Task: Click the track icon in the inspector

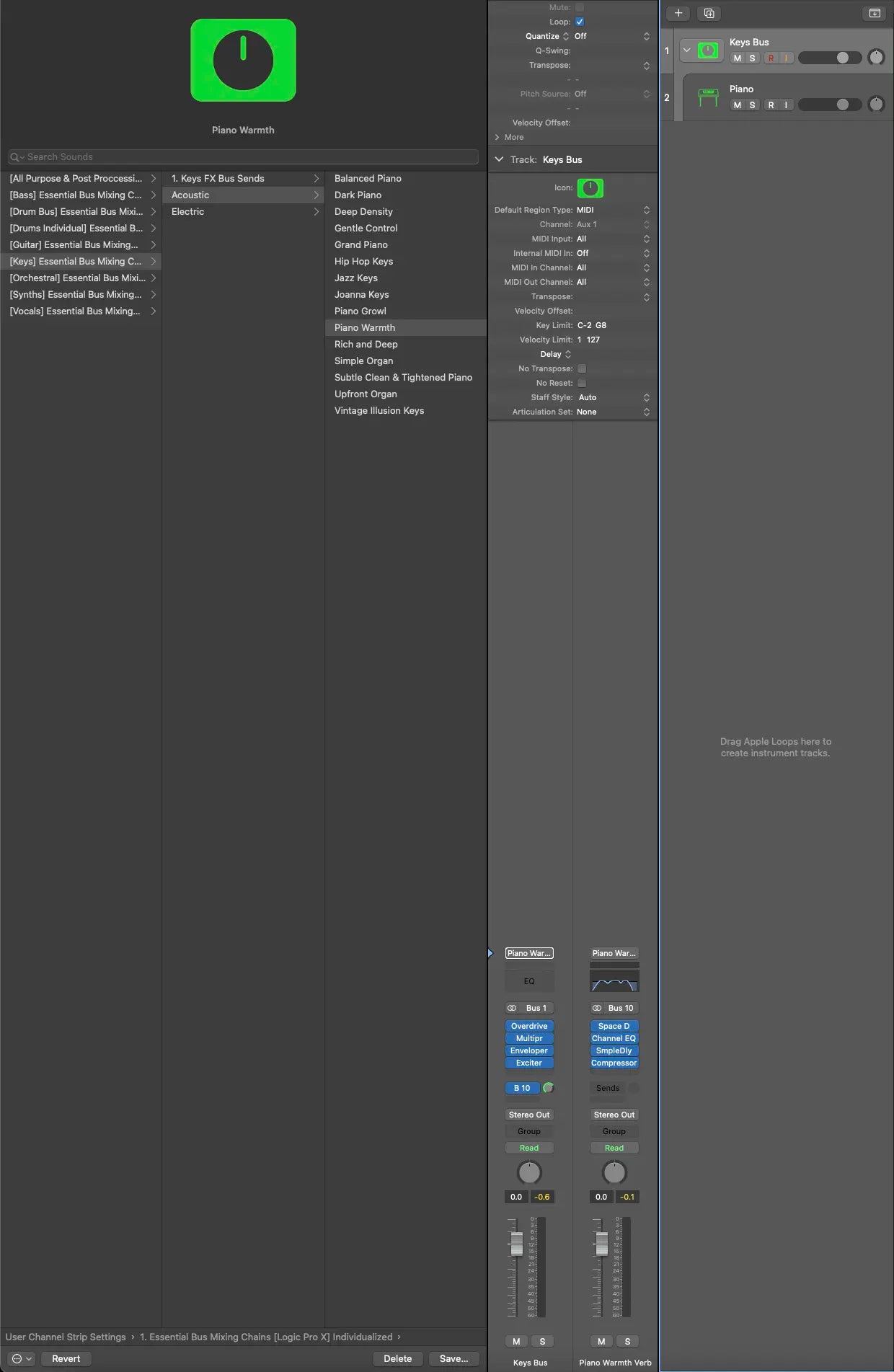Action: click(590, 188)
